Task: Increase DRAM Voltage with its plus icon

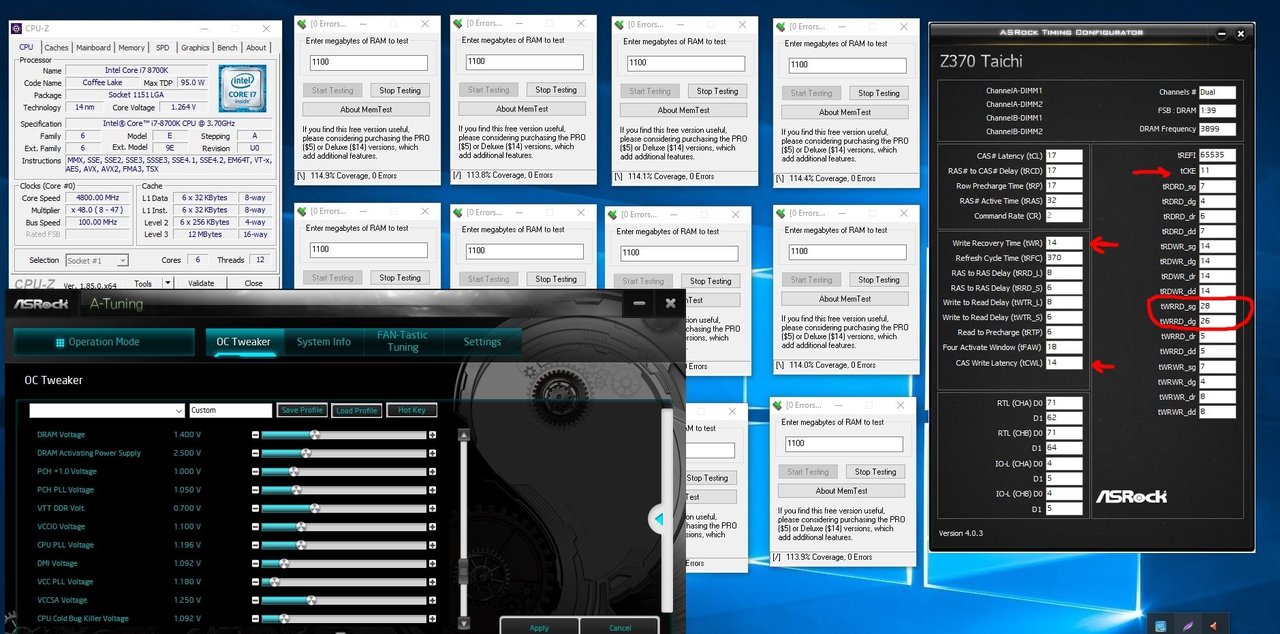Action: 432,435
